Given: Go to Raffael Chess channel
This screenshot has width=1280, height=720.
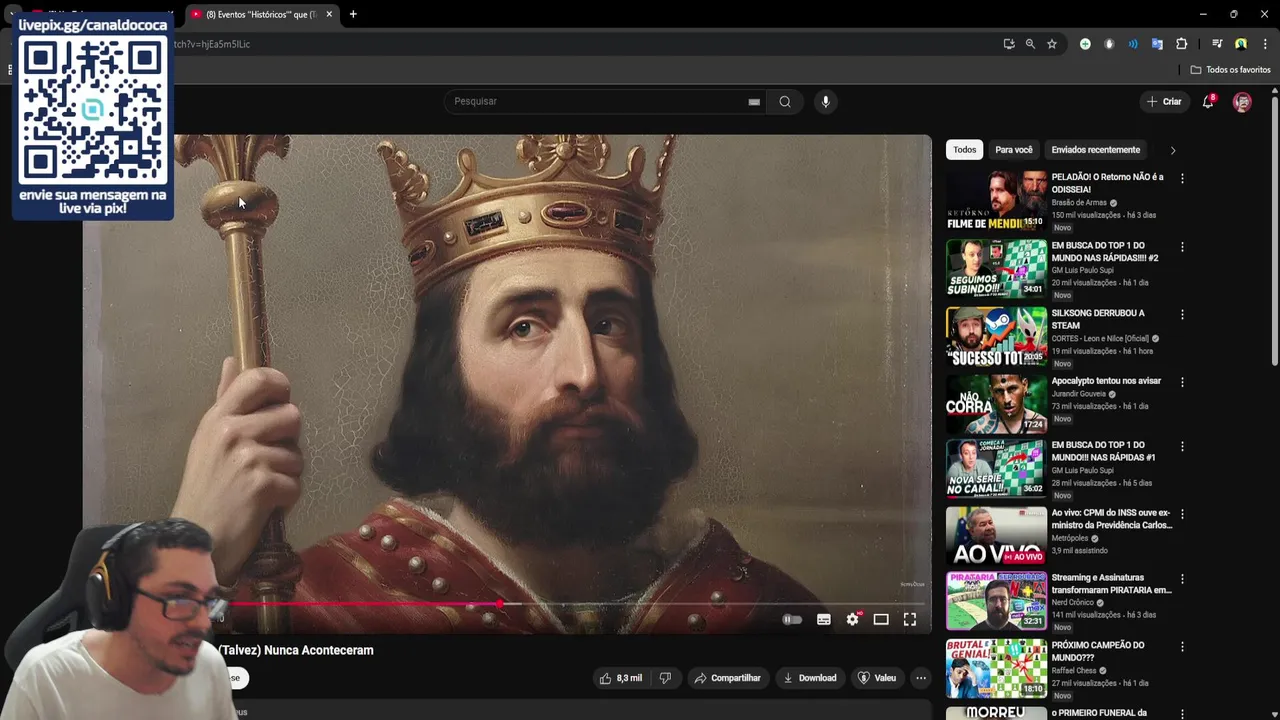Looking at the screenshot, I should pyautogui.click(x=1075, y=671).
